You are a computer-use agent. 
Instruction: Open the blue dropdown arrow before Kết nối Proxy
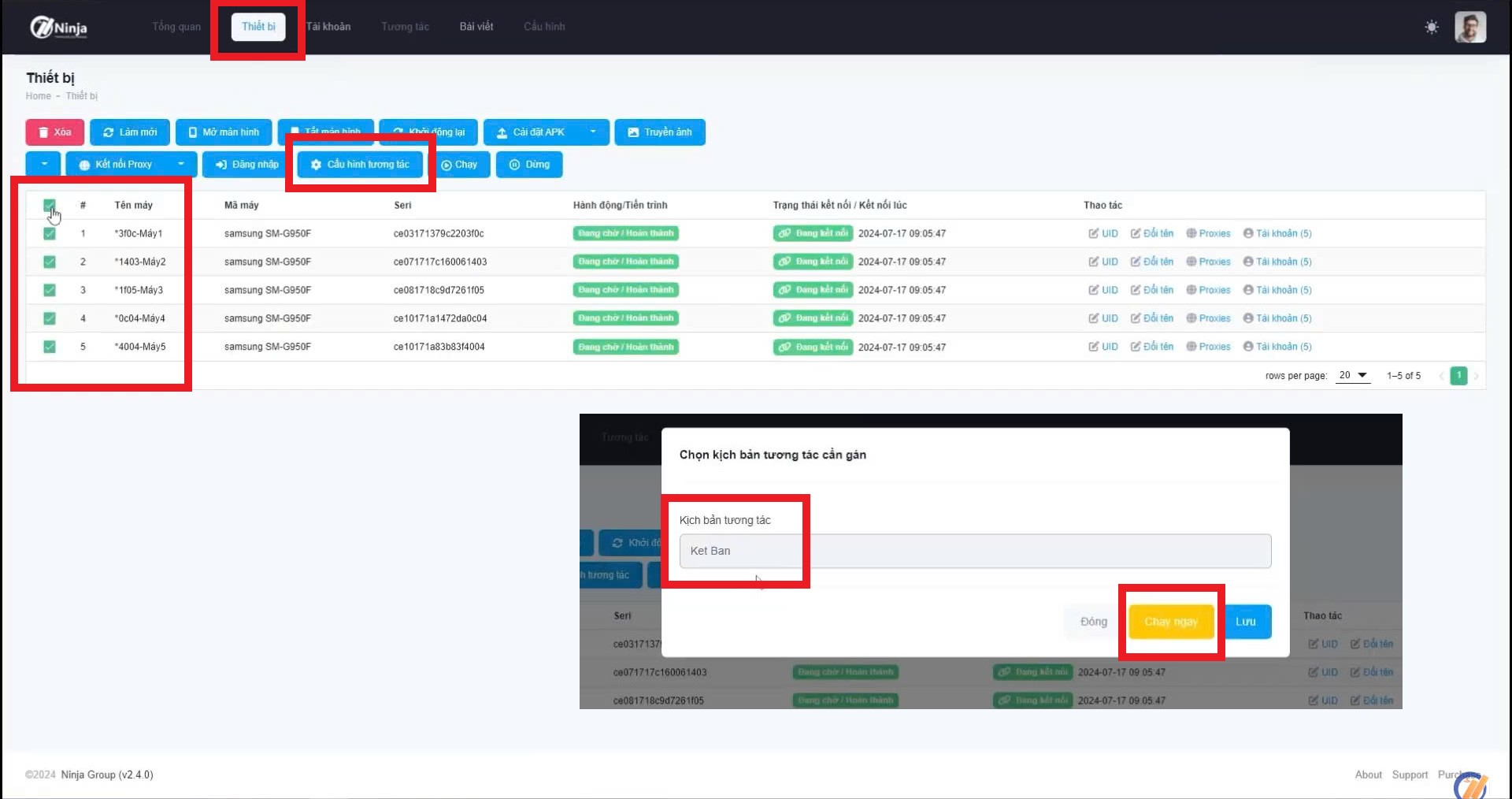click(x=43, y=165)
